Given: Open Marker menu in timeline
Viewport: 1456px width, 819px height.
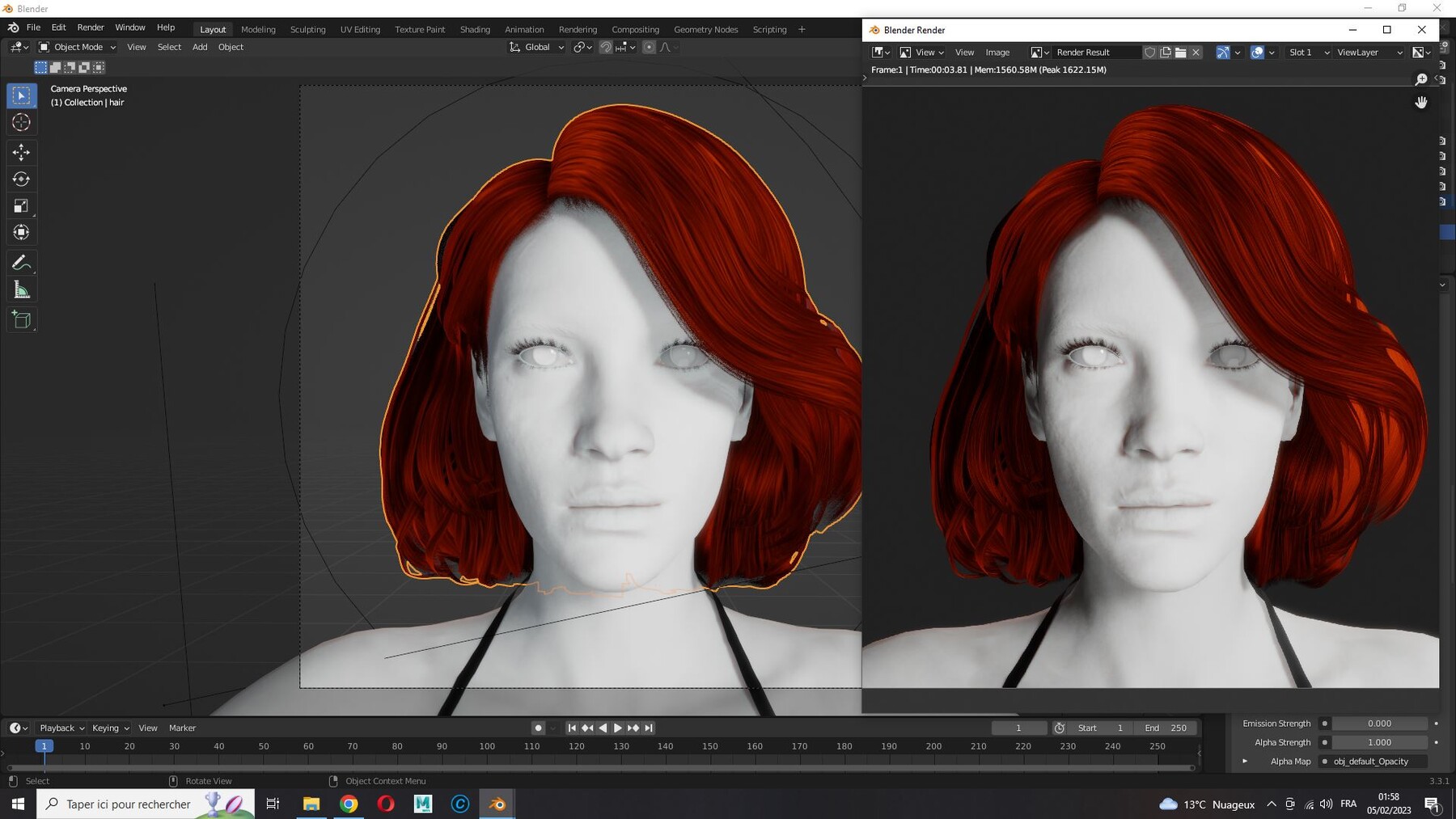Looking at the screenshot, I should (182, 728).
